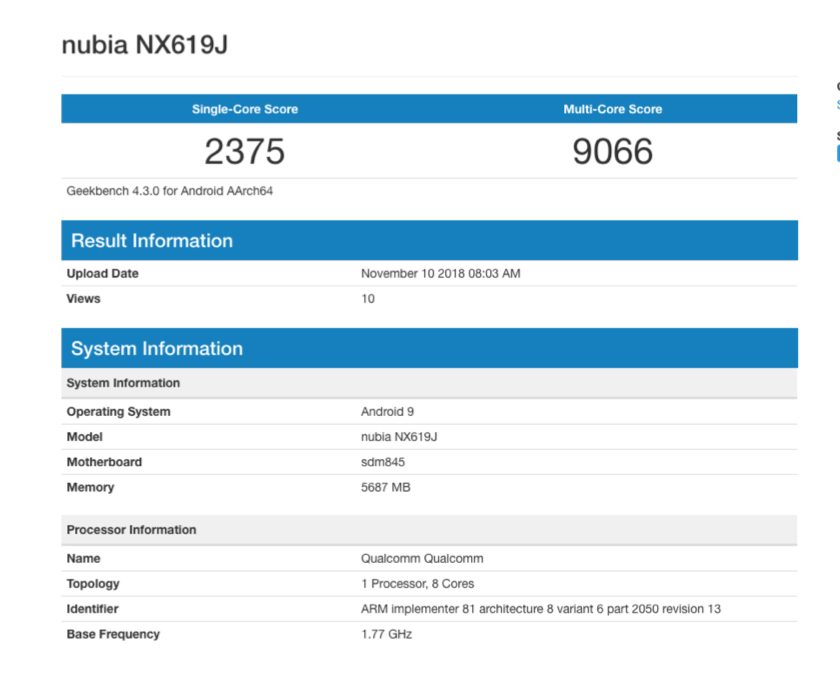
Task: Click the Memory value 5687 MB
Action: (385, 488)
